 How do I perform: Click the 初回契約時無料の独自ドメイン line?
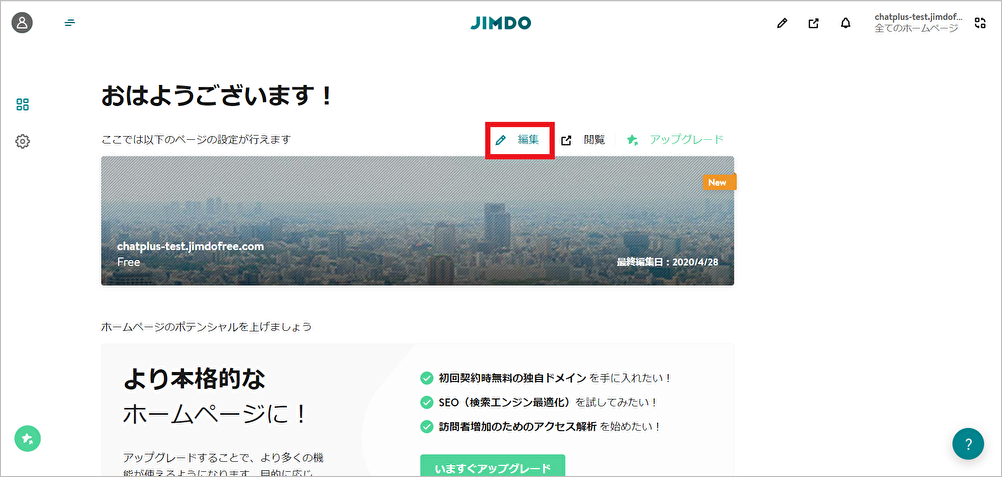(x=555, y=378)
